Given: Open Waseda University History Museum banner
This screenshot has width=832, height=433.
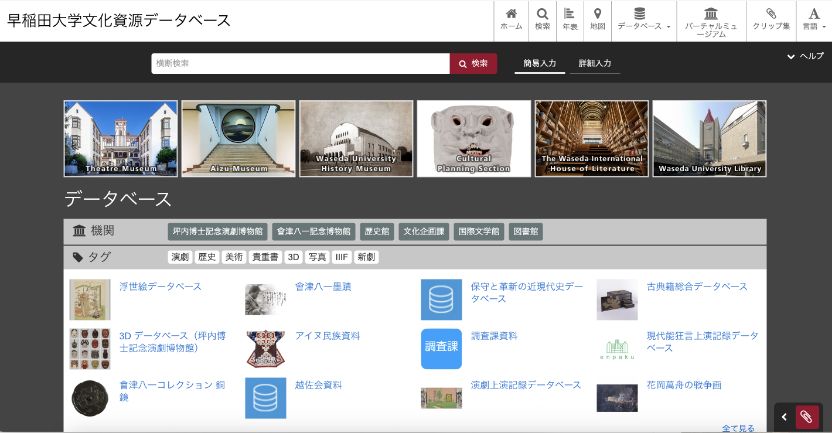Looking at the screenshot, I should pyautogui.click(x=357, y=138).
